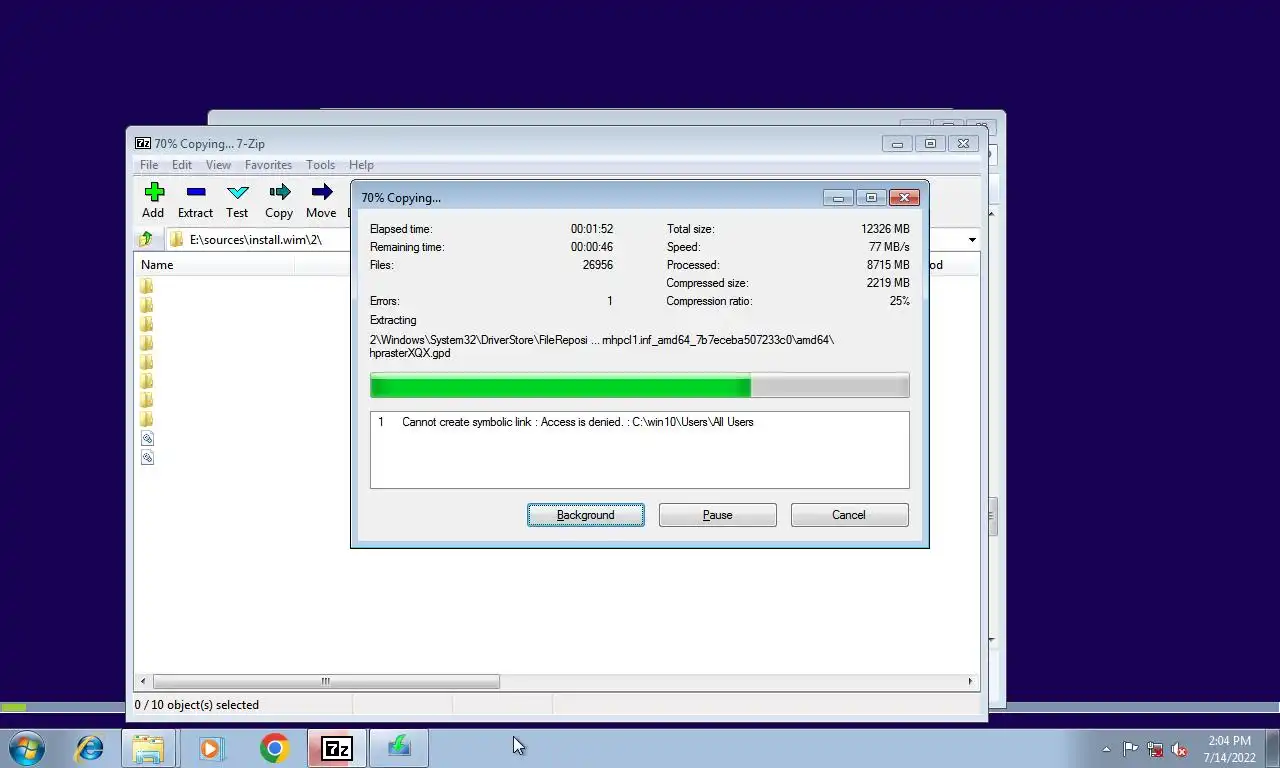This screenshot has width=1280, height=768.
Task: Click the horizontal scrollbar right arrow
Action: tap(970, 681)
